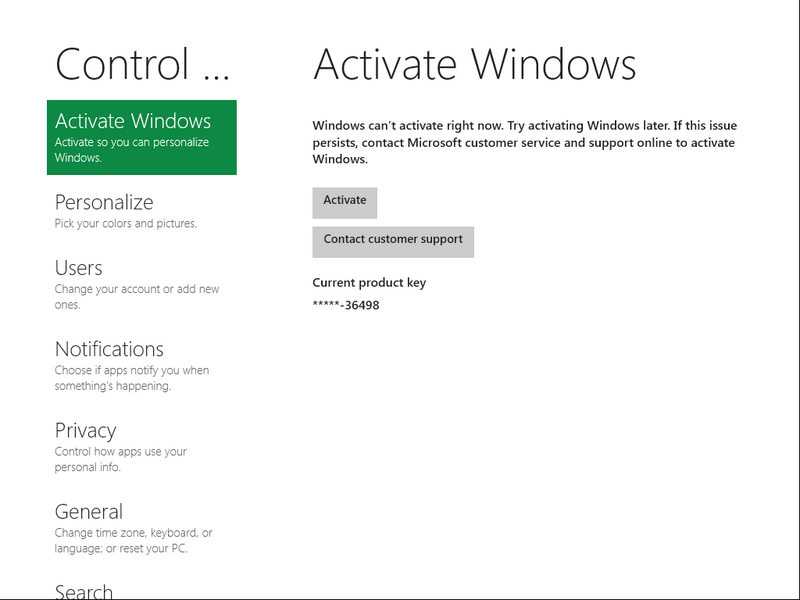Viewport: 800px width, 600px height.
Task: Click the Activate button
Action: point(345,203)
